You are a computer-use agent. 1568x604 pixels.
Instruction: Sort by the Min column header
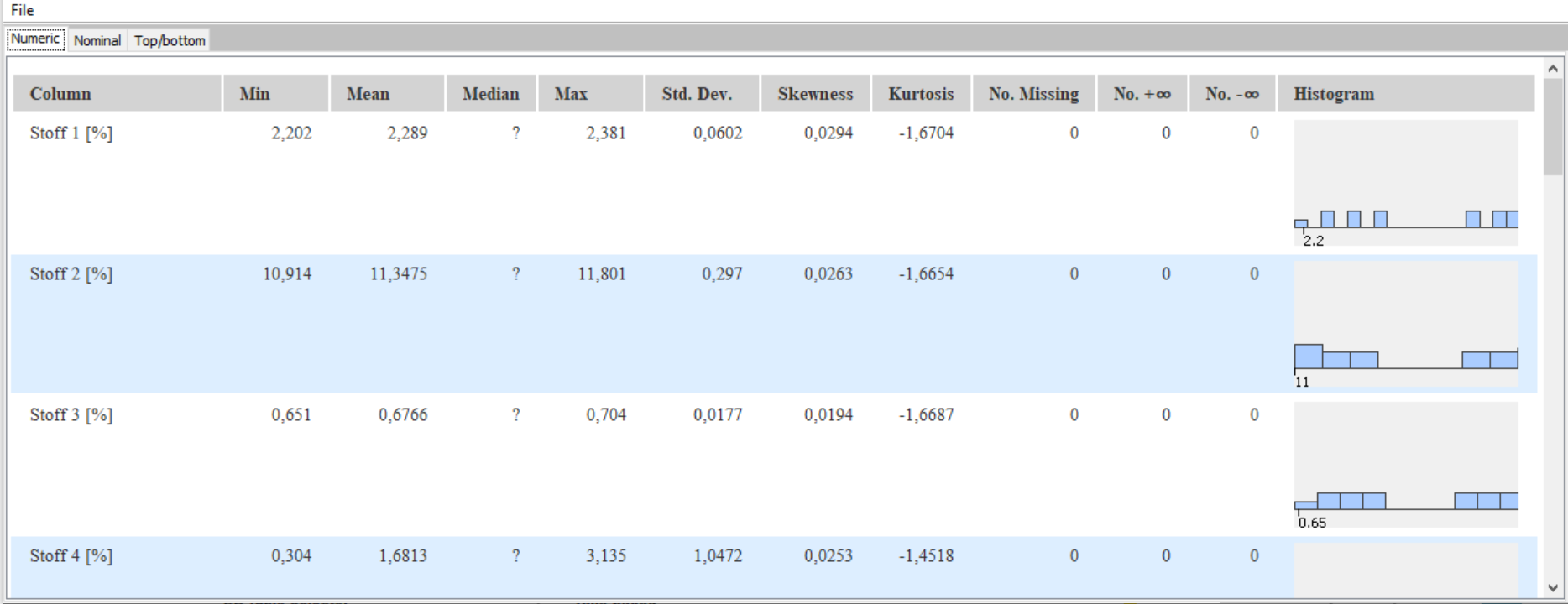click(x=275, y=93)
